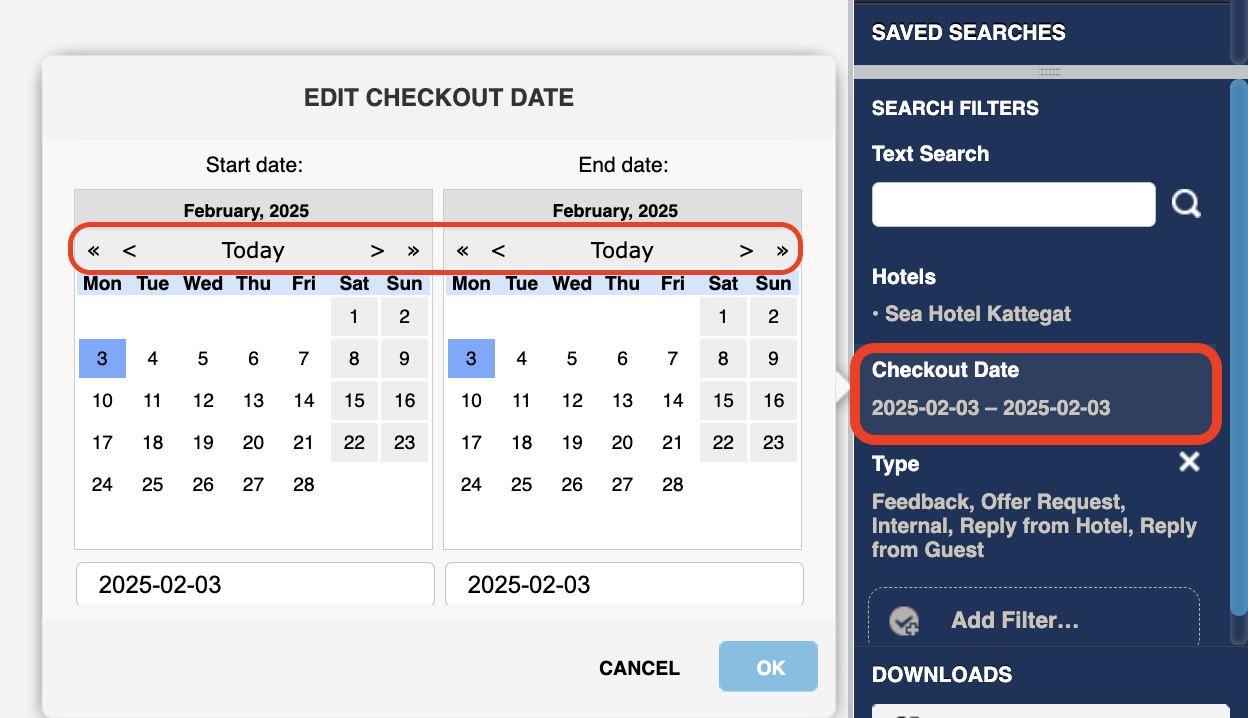Screen dimensions: 1248x718
Task: Click Today in the Start date calendar
Action: (x=253, y=250)
